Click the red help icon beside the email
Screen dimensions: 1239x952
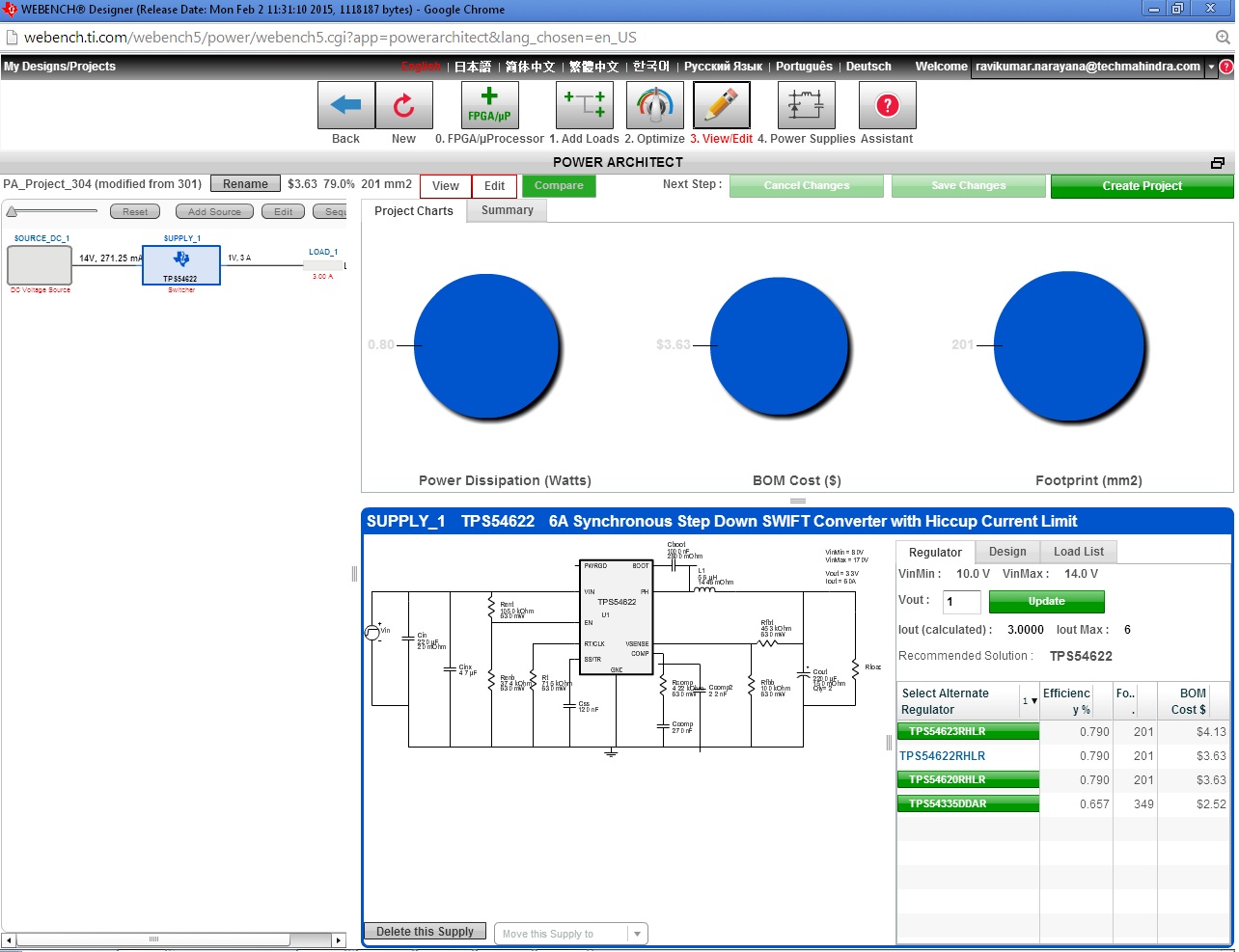(x=1226, y=67)
